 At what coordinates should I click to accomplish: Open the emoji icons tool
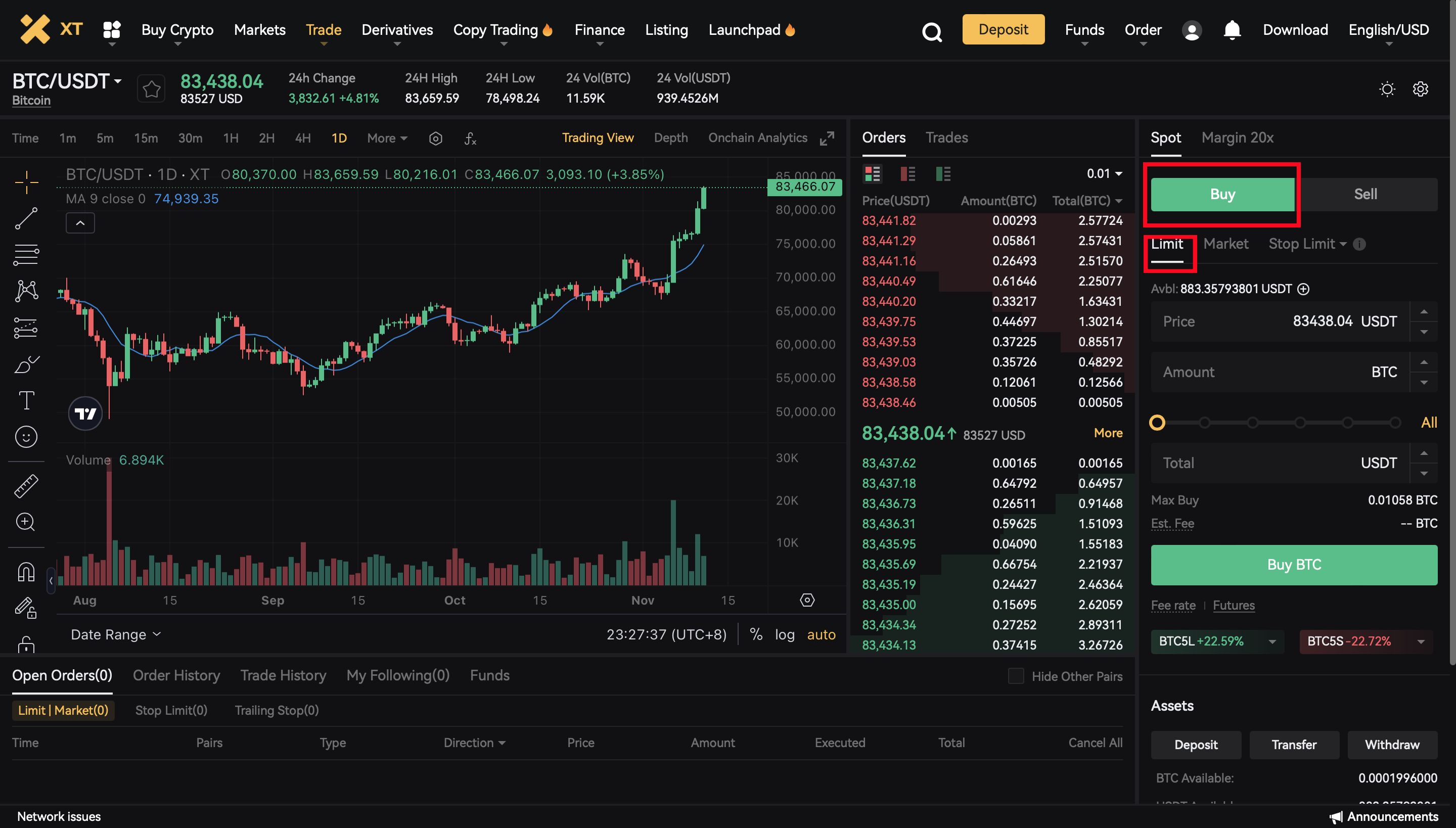26,437
